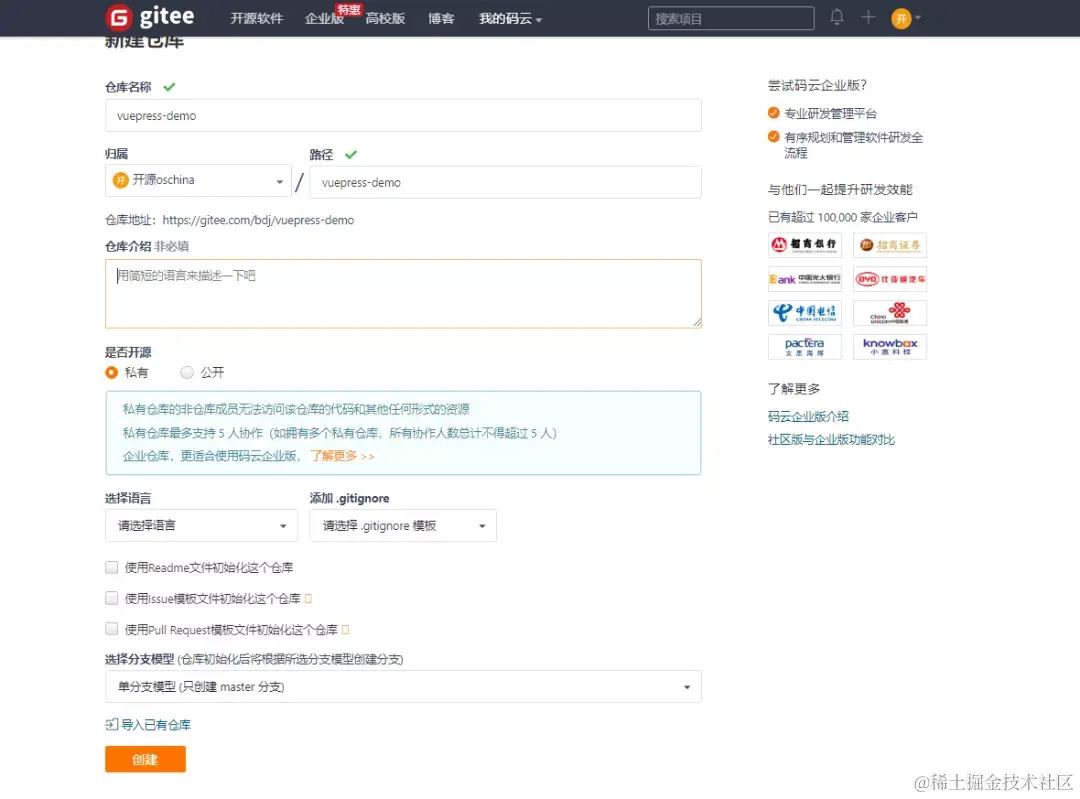Click the Gitee logo in the header

tap(148, 17)
